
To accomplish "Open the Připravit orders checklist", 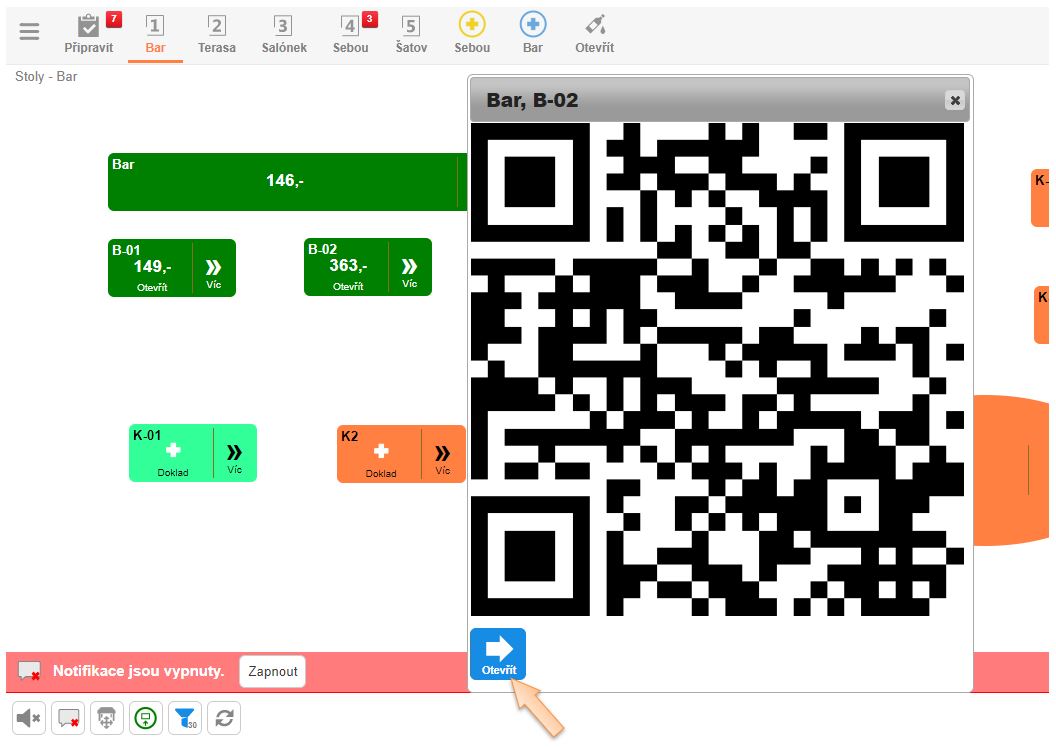I will 89,33.
